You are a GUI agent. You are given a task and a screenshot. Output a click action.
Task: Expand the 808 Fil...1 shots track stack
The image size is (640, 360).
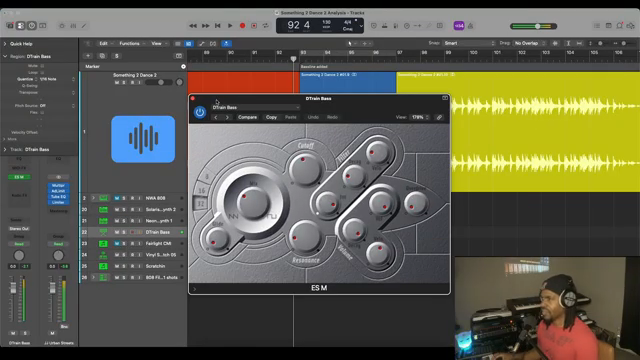[x=93, y=277]
